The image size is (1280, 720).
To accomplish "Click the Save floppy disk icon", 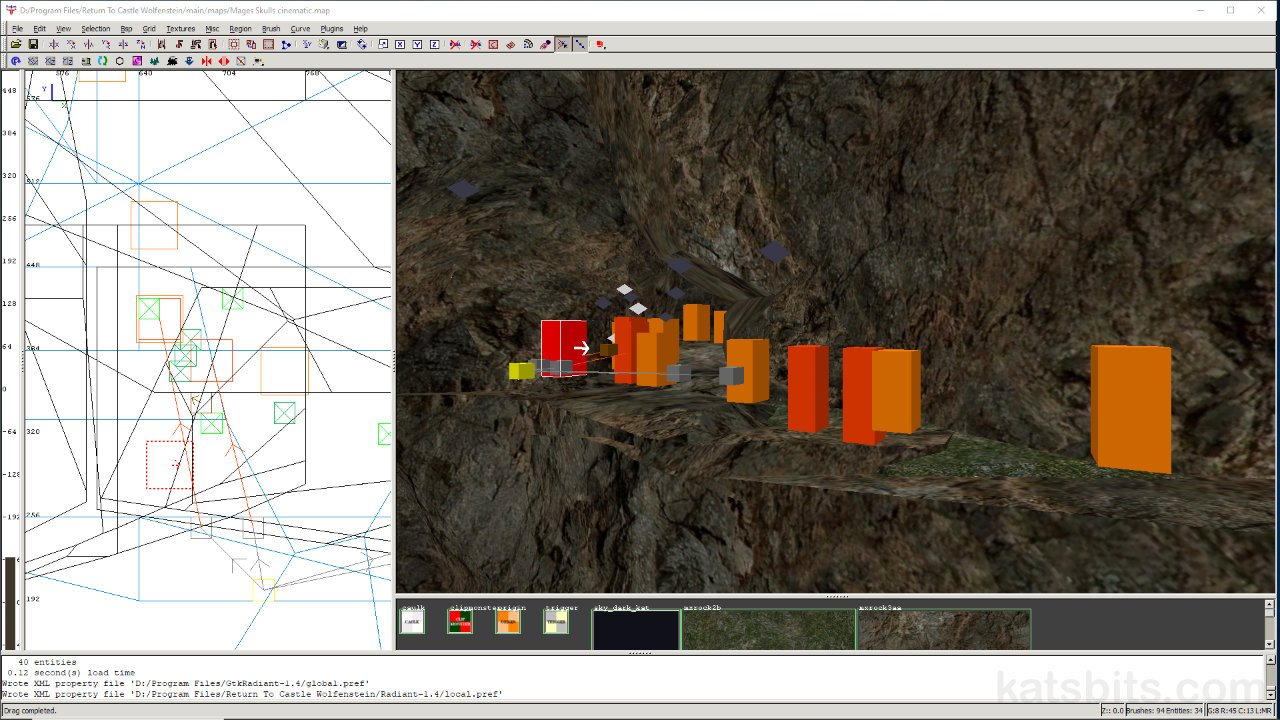I will 33,44.
